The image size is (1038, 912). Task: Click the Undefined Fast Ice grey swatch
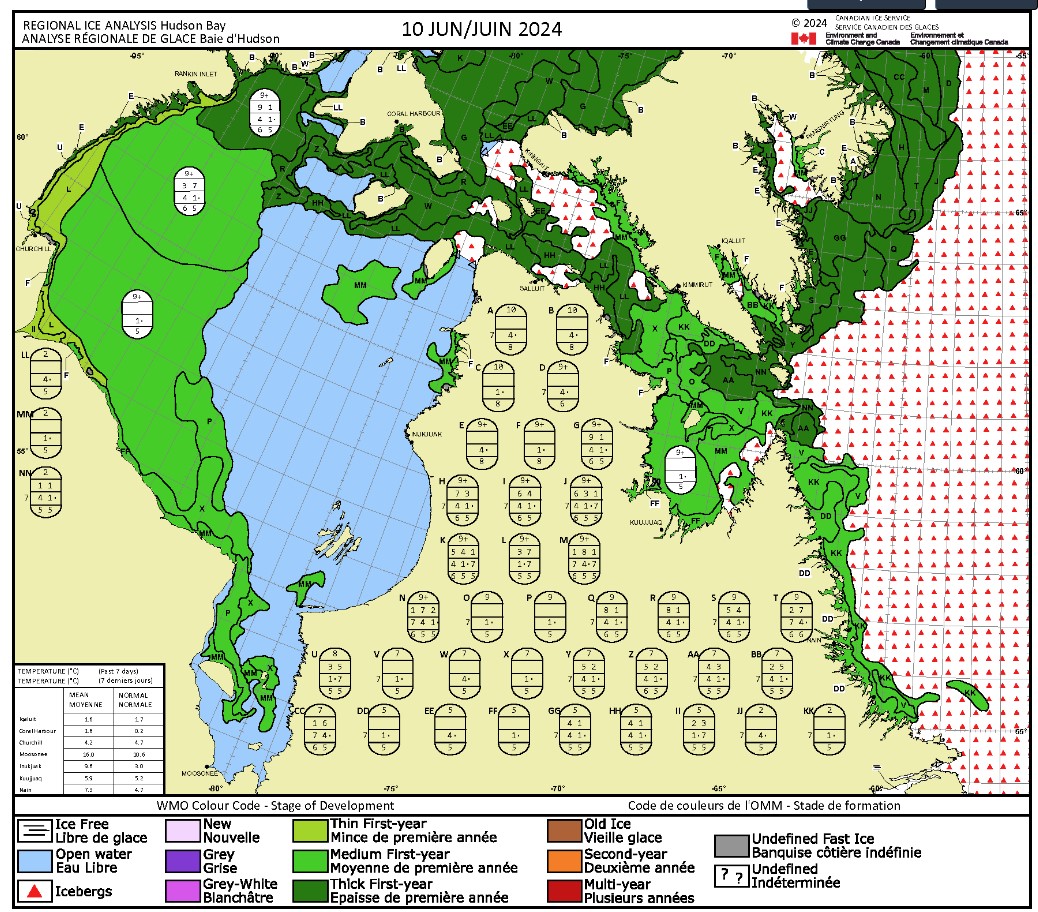tap(732, 846)
